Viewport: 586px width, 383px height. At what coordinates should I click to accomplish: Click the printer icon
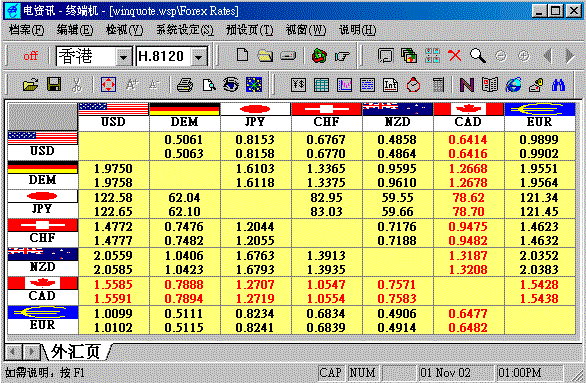(185, 85)
